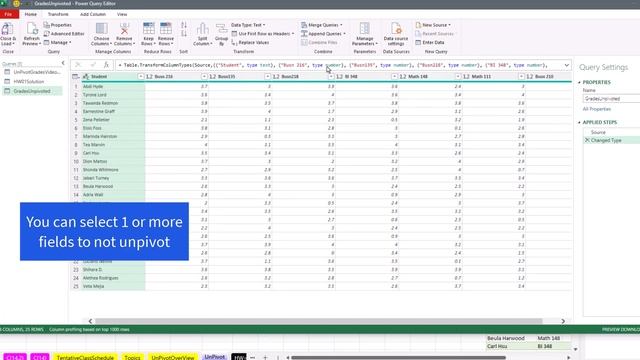Click the All Properties link

[x=597, y=109]
